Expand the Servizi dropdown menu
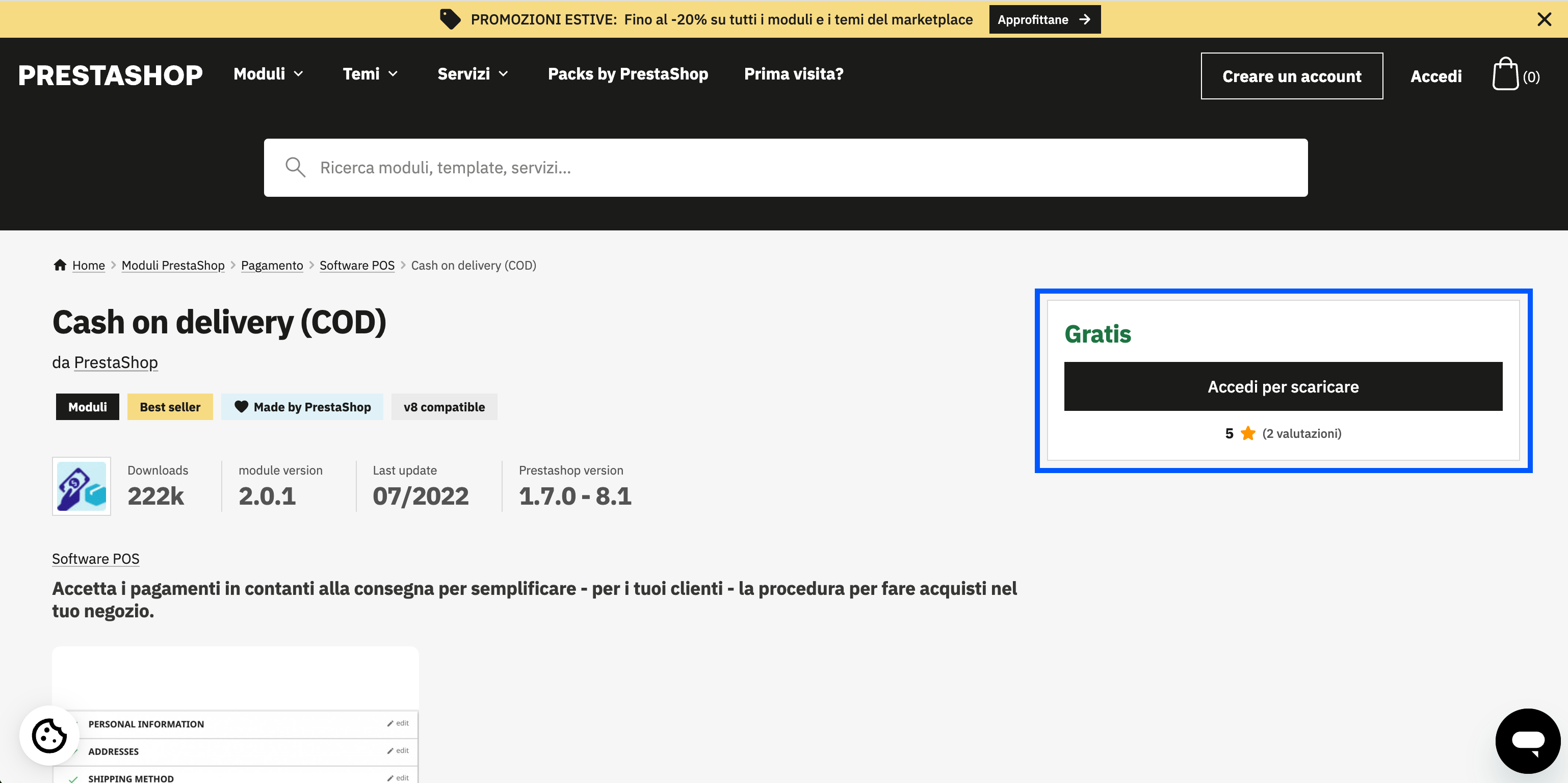The width and height of the screenshot is (1568, 783). [x=473, y=74]
